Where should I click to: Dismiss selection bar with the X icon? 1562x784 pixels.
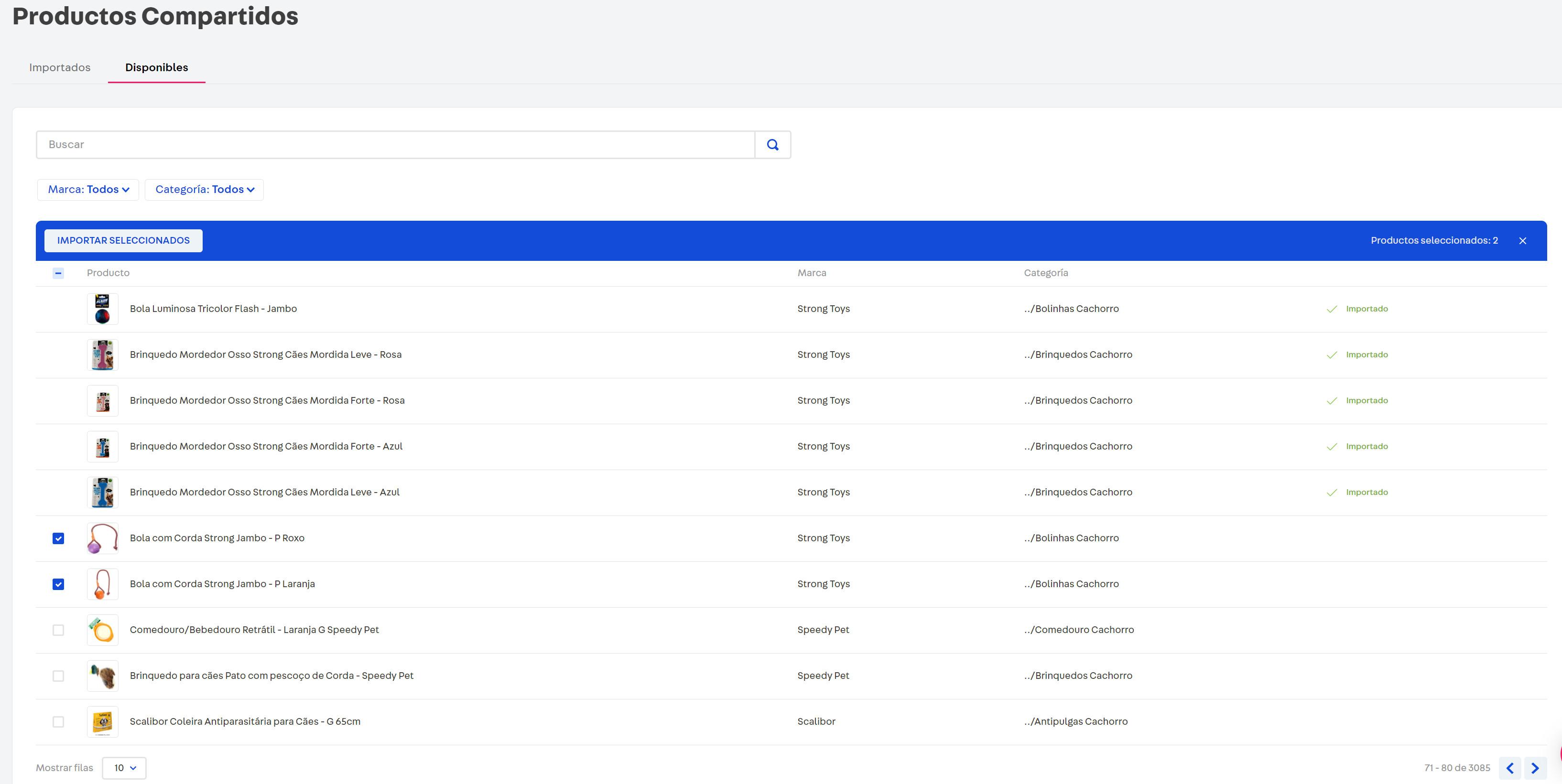point(1523,240)
